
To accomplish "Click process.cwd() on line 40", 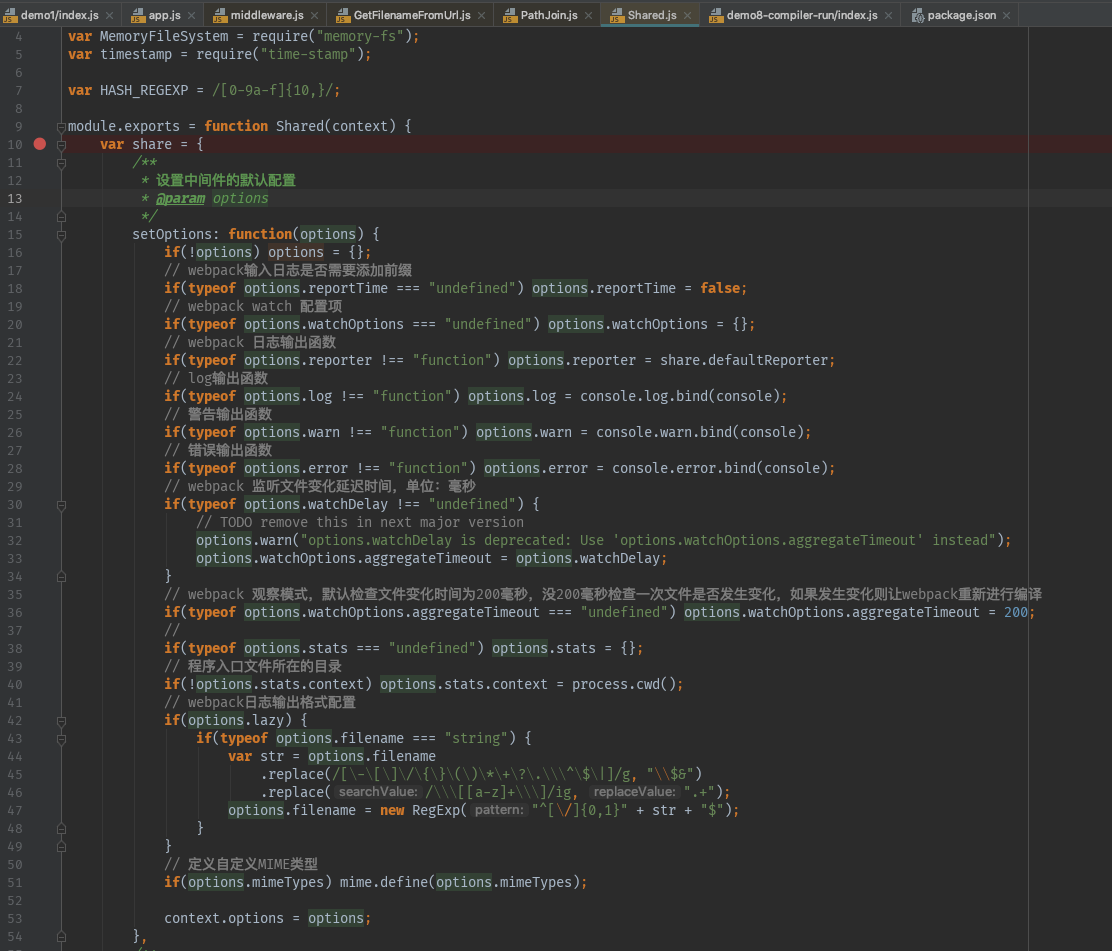I will (x=623, y=684).
